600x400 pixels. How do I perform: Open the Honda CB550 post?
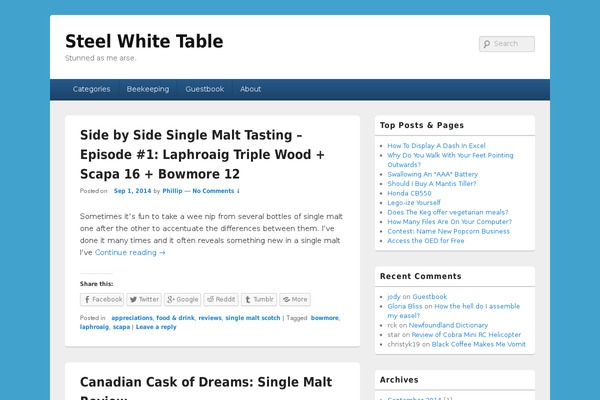pyautogui.click(x=409, y=193)
